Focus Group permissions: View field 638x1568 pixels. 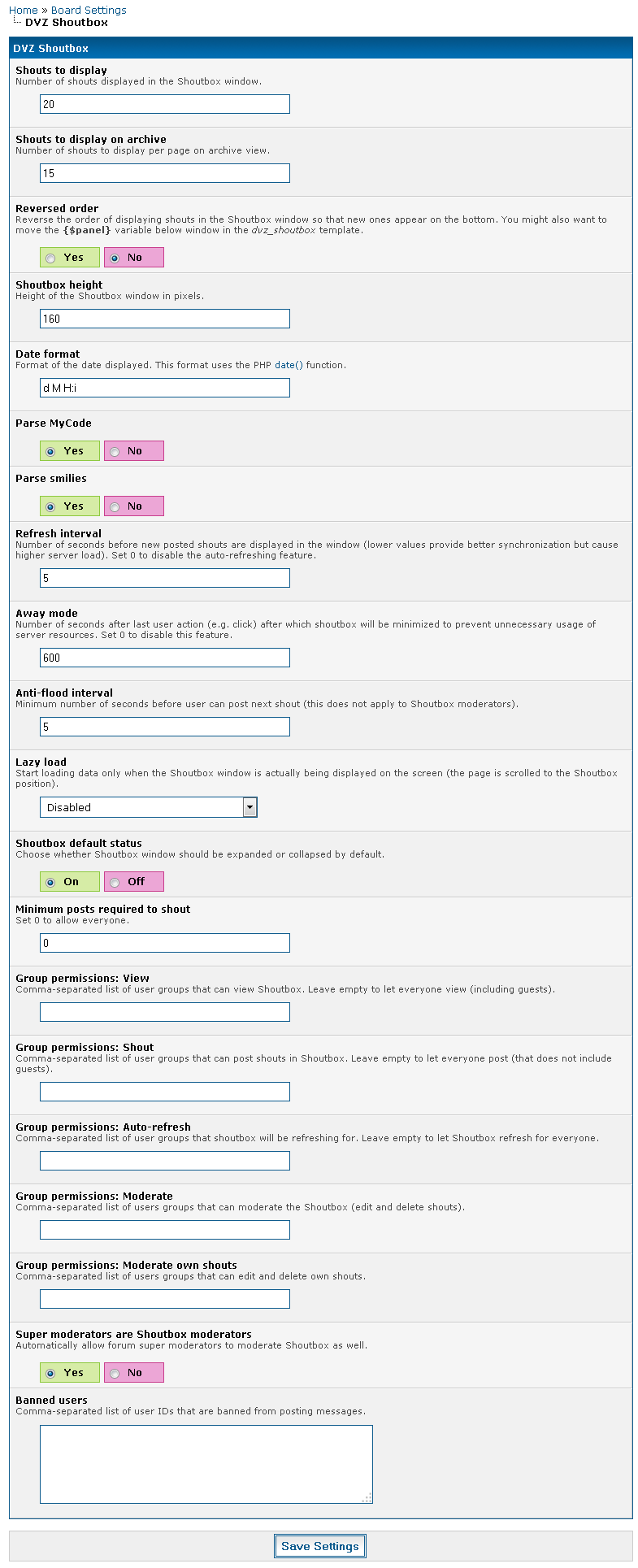point(164,1012)
